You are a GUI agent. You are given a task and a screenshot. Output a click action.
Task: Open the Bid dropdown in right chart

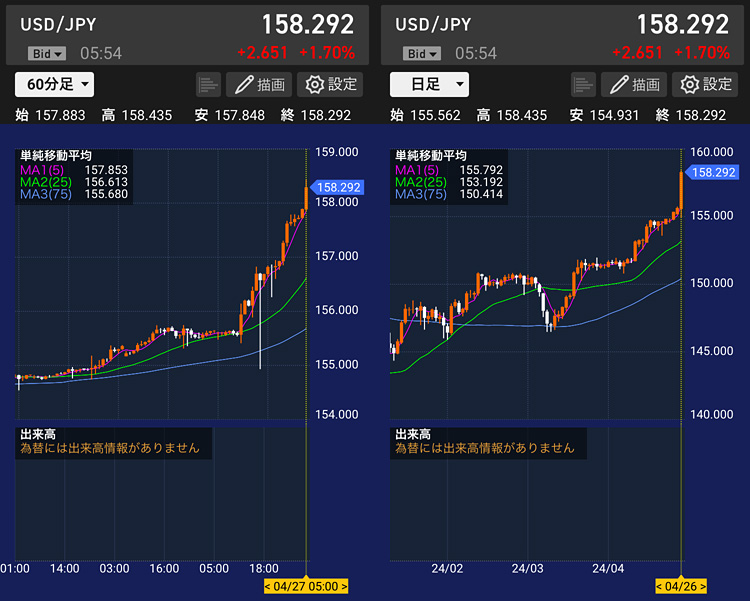coord(422,54)
